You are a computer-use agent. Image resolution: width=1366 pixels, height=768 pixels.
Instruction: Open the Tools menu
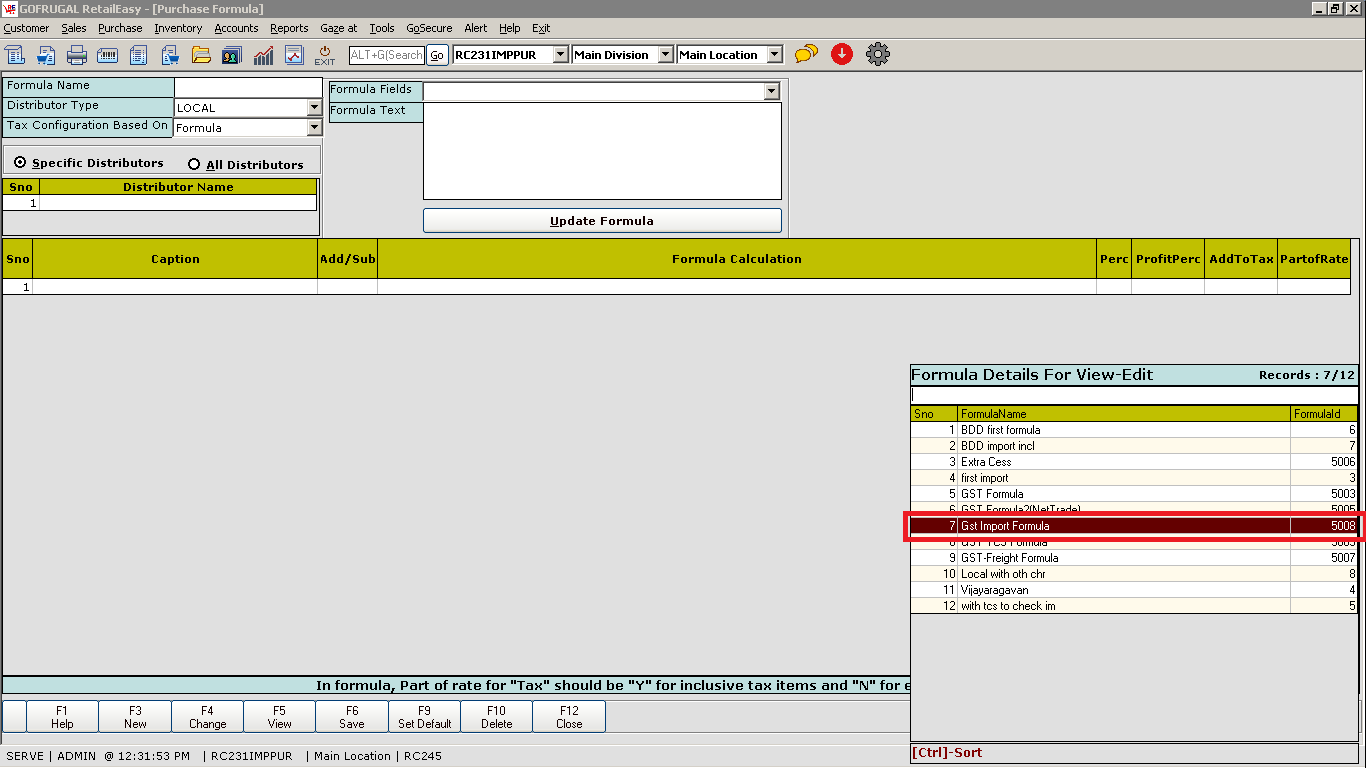click(x=382, y=28)
